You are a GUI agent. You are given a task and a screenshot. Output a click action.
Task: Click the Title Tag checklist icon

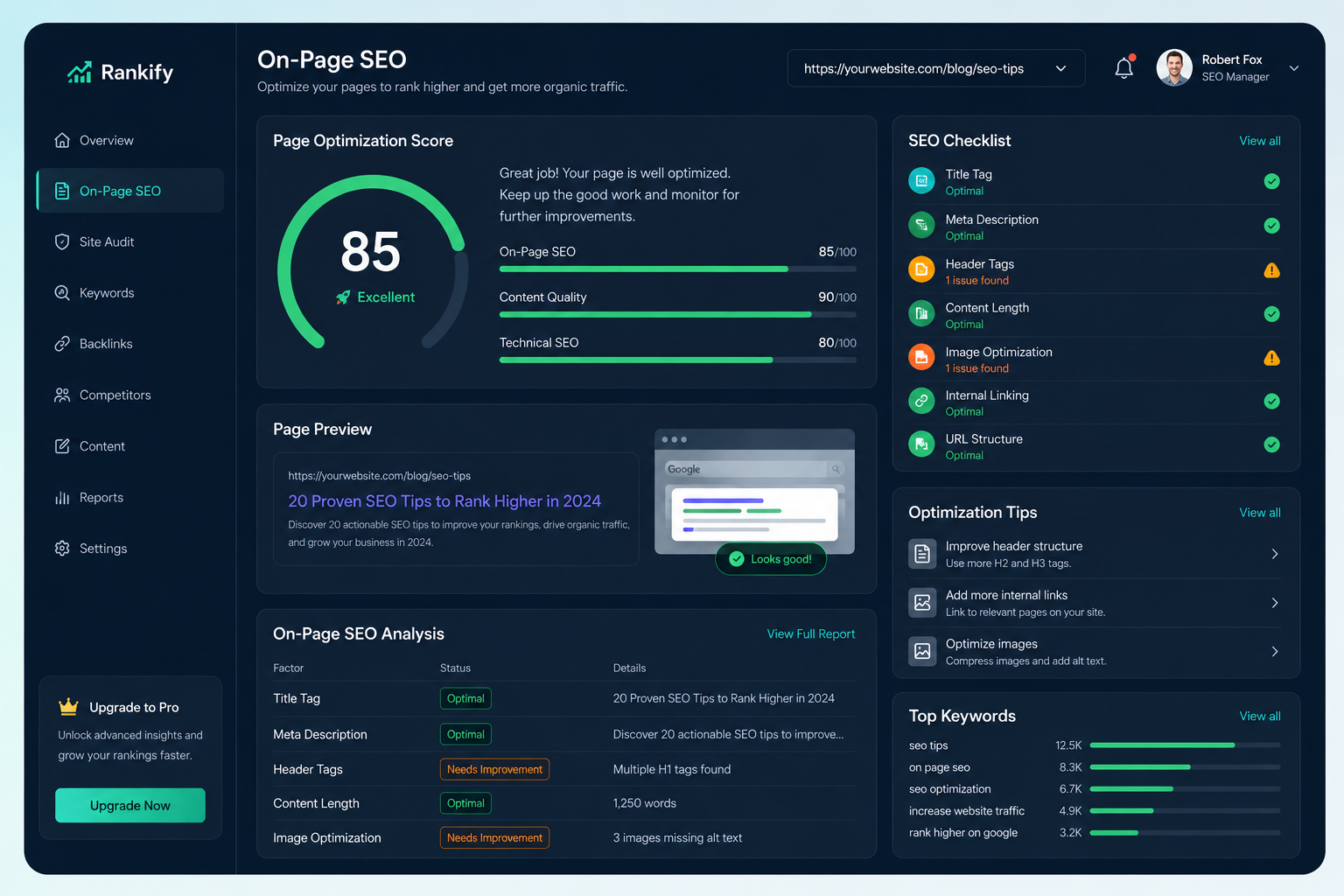pyautogui.click(x=921, y=181)
